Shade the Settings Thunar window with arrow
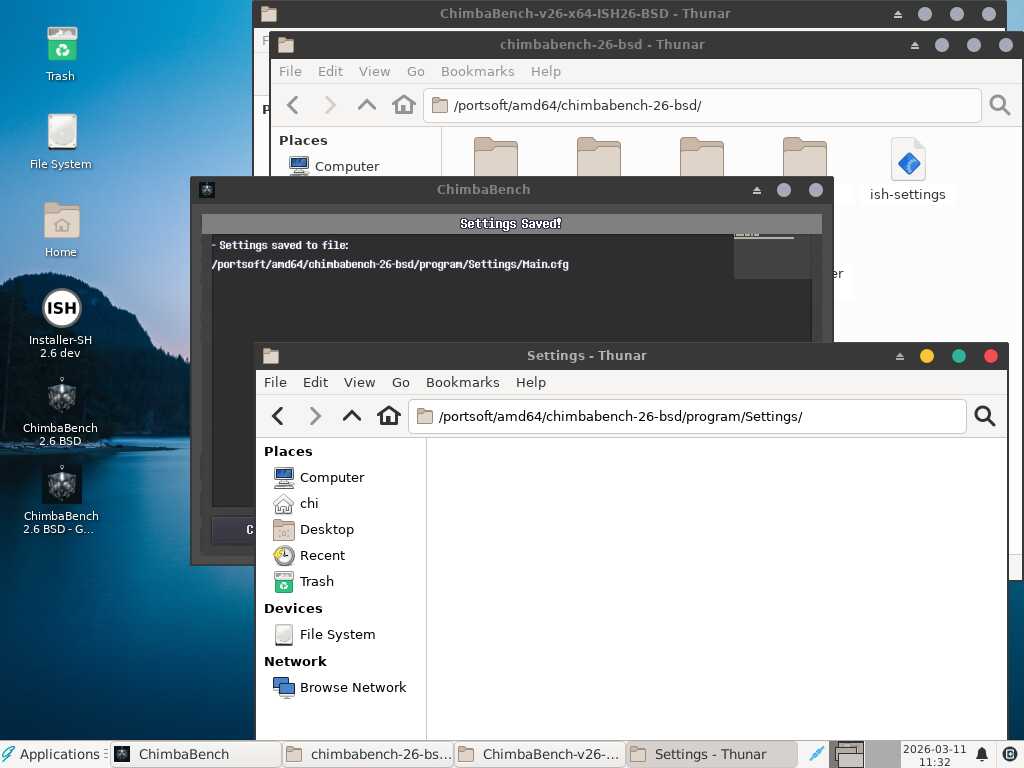1024x768 pixels. [900, 356]
